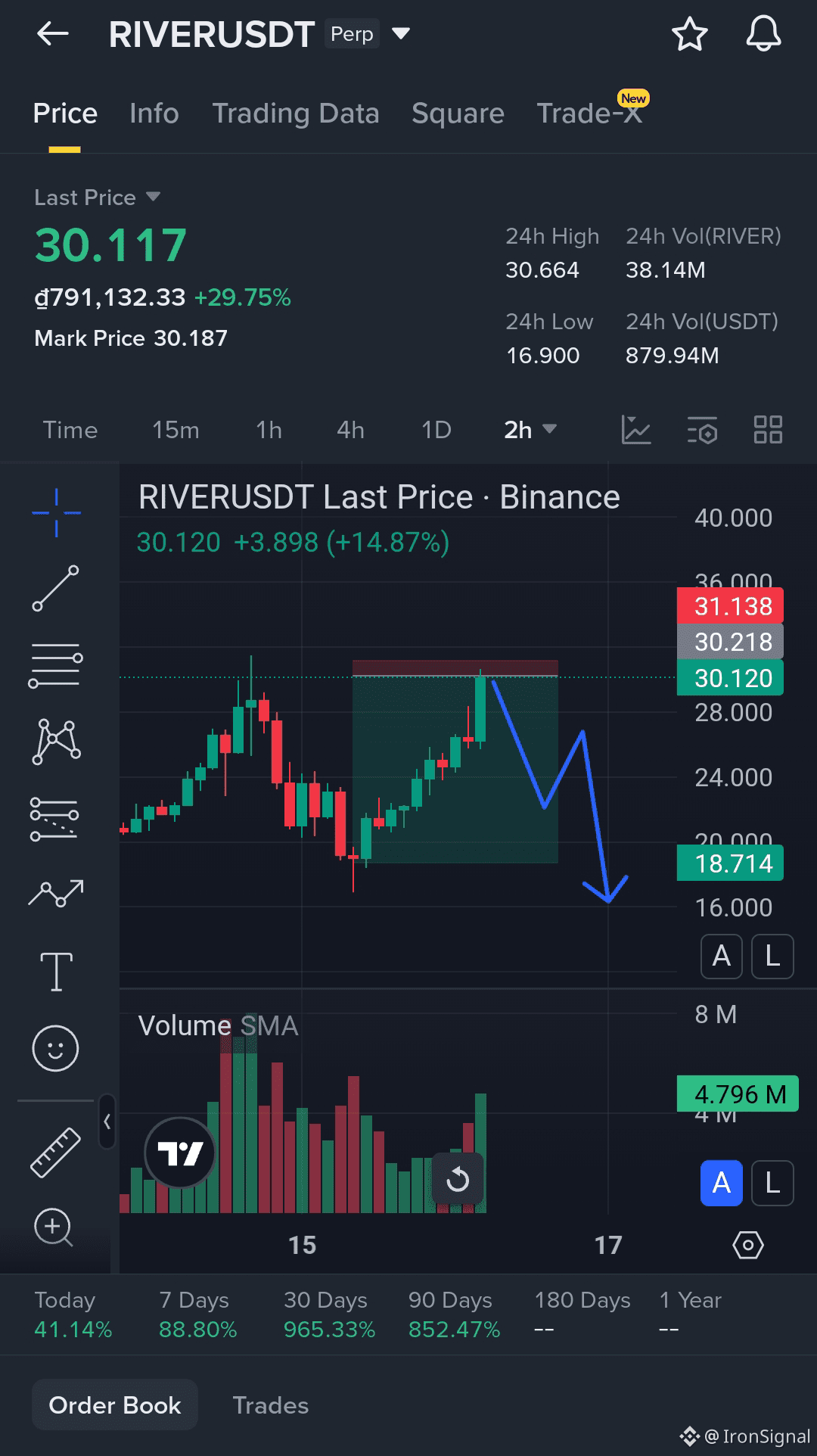
Task: Select the XABCD pattern tool
Action: pos(56,741)
